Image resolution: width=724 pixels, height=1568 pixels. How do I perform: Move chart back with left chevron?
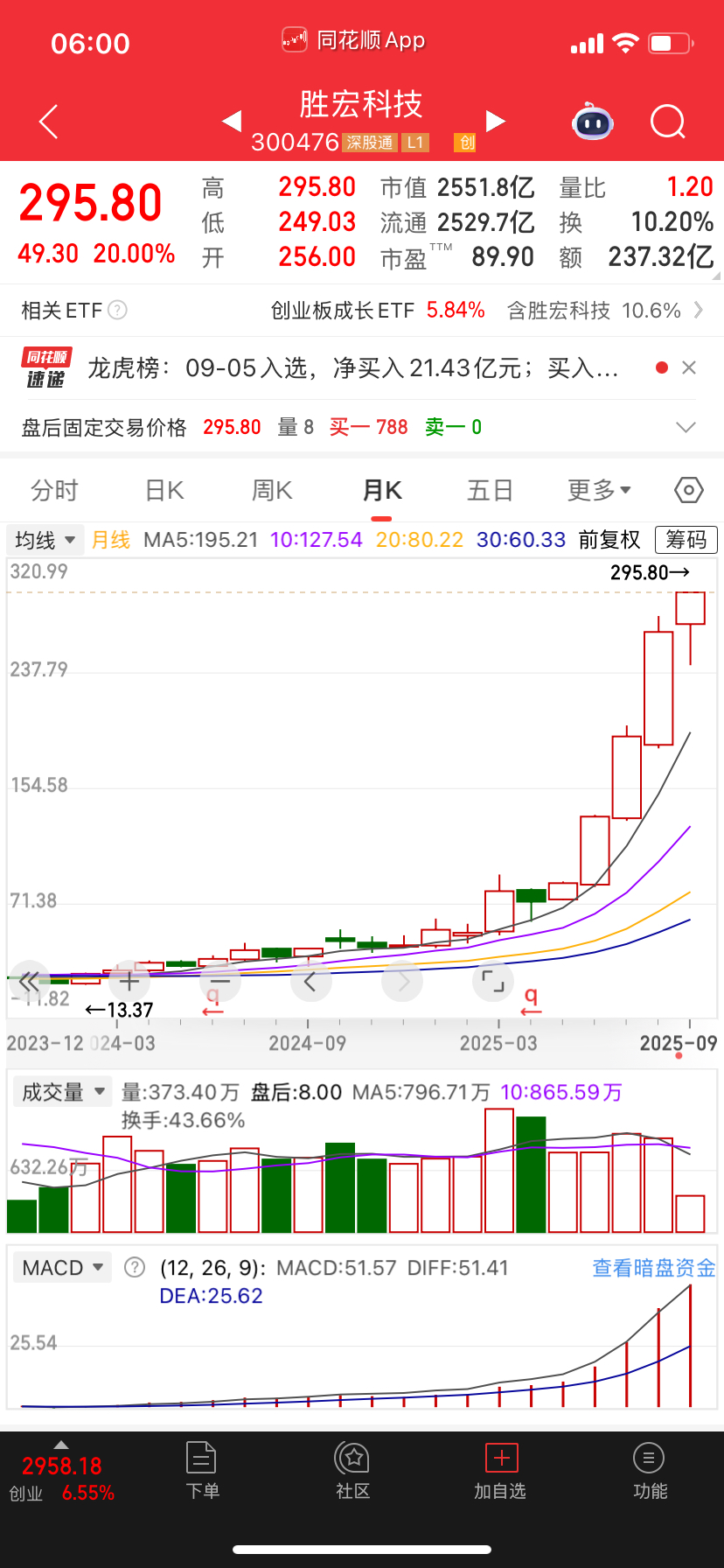pyautogui.click(x=310, y=982)
